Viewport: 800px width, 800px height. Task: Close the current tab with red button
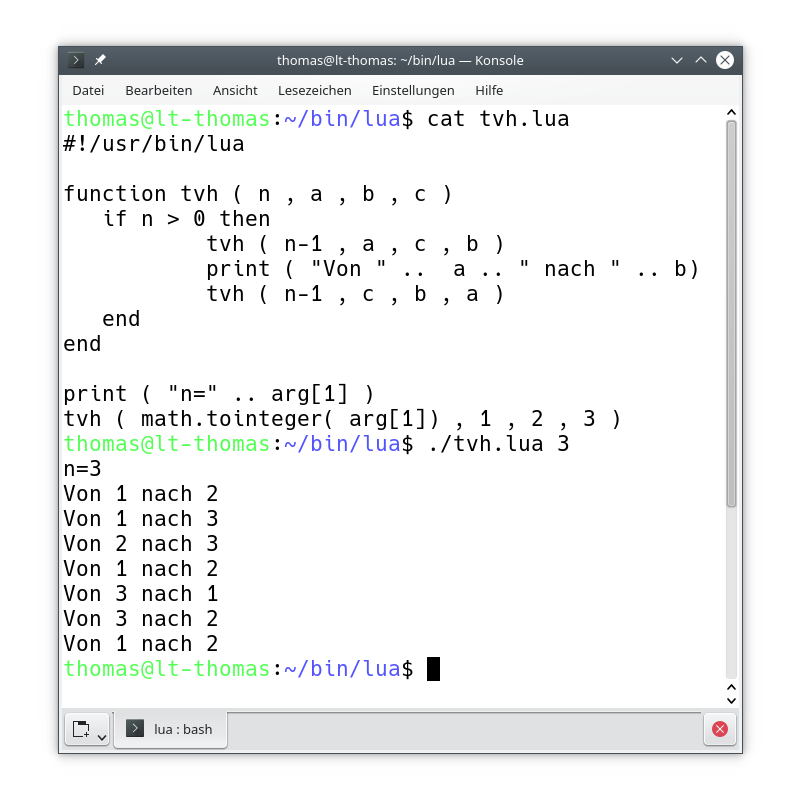click(718, 729)
